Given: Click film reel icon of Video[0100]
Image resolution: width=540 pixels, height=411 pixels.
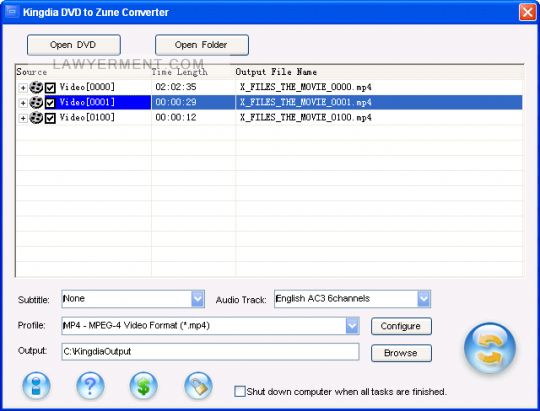Looking at the screenshot, I should (36, 117).
